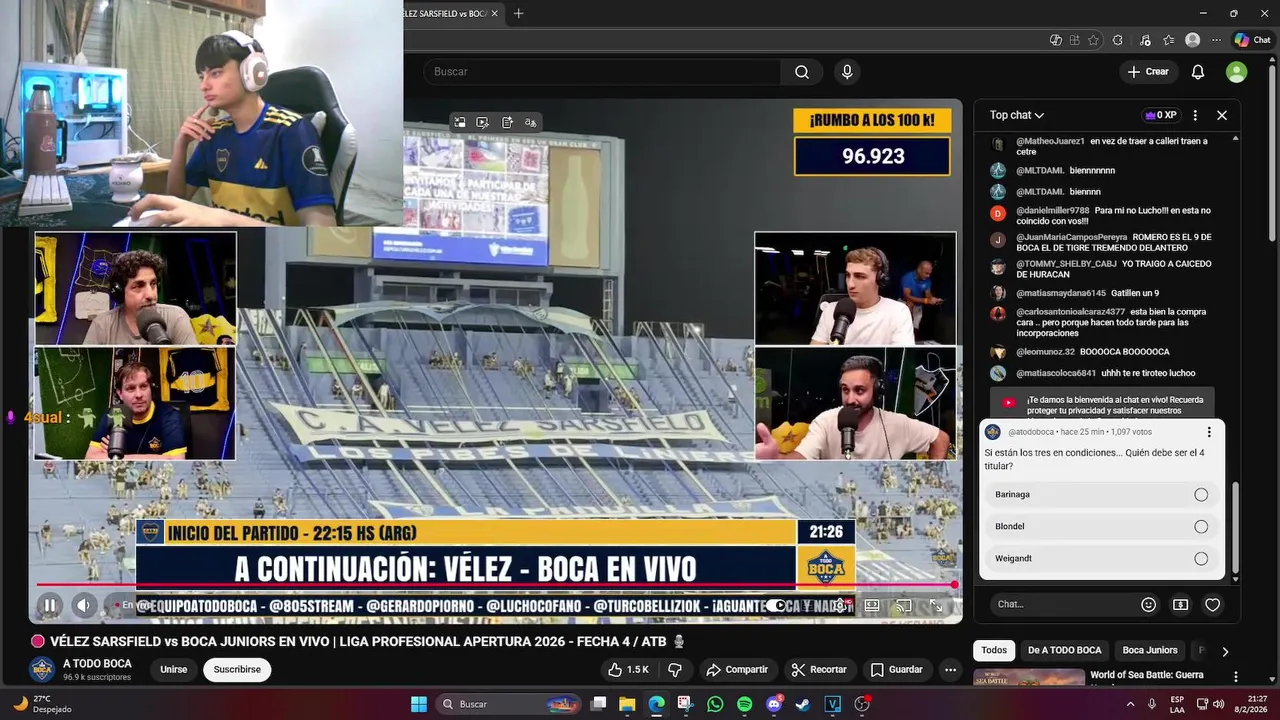Mute the video volume
This screenshot has height=720, width=1280.
[84, 605]
